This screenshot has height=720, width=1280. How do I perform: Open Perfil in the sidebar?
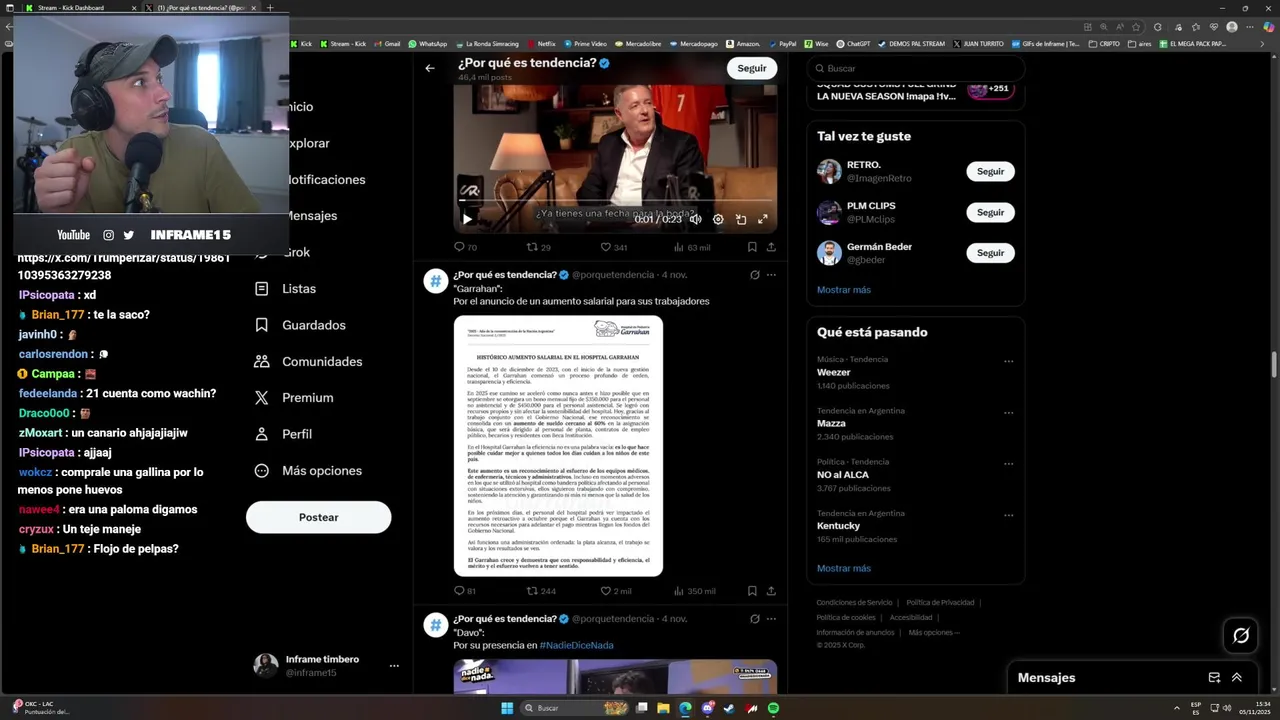(x=284, y=434)
